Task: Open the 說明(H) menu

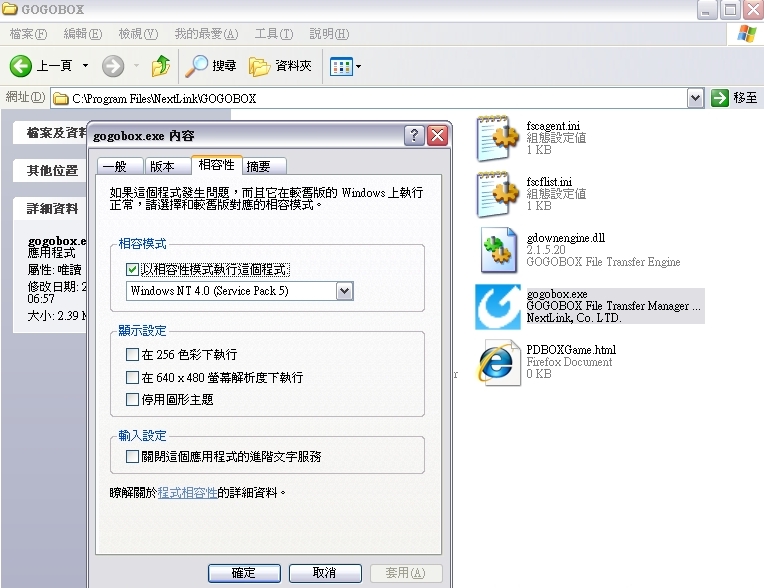Action: tap(329, 34)
